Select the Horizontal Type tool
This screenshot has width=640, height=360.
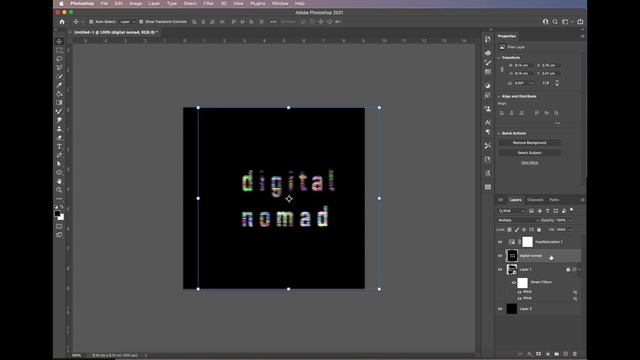[59, 146]
